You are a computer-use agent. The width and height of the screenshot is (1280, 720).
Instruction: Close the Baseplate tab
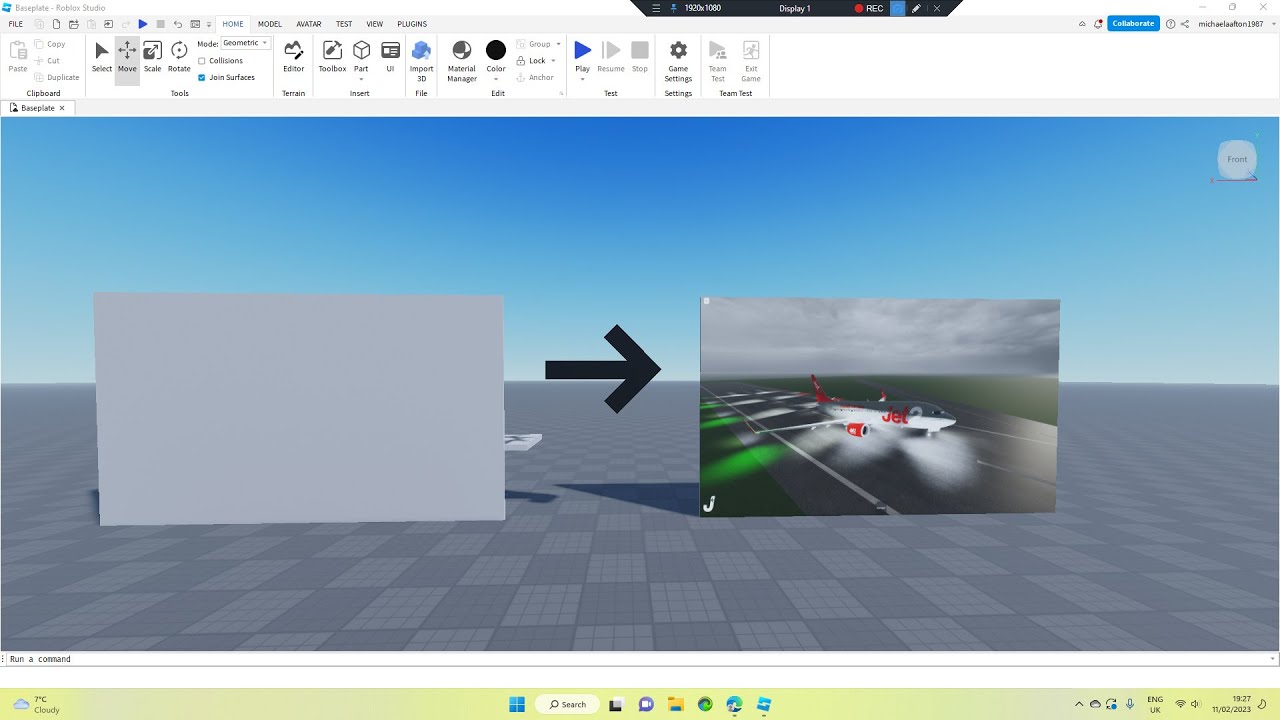(x=62, y=108)
